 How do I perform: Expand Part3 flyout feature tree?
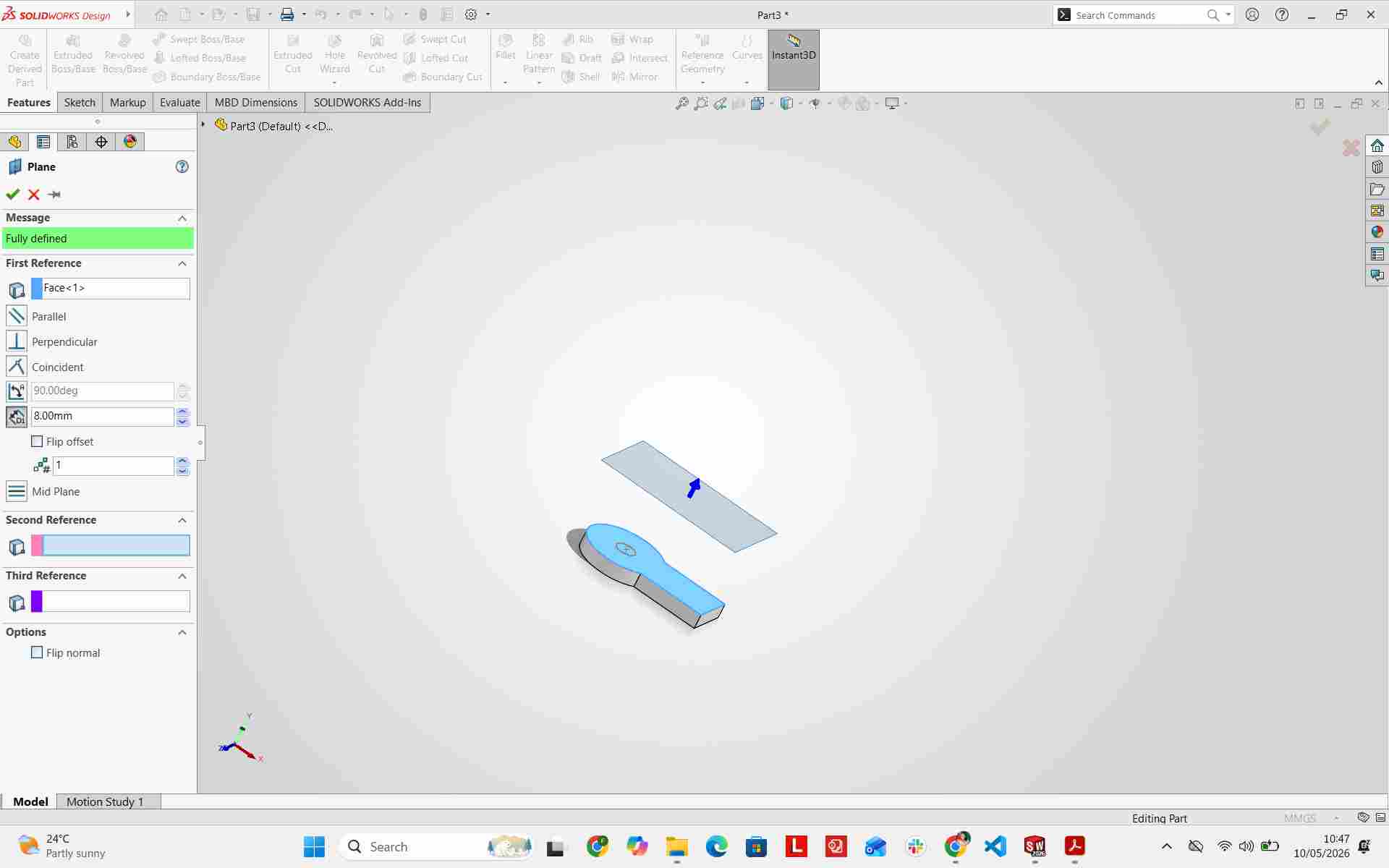(x=203, y=125)
